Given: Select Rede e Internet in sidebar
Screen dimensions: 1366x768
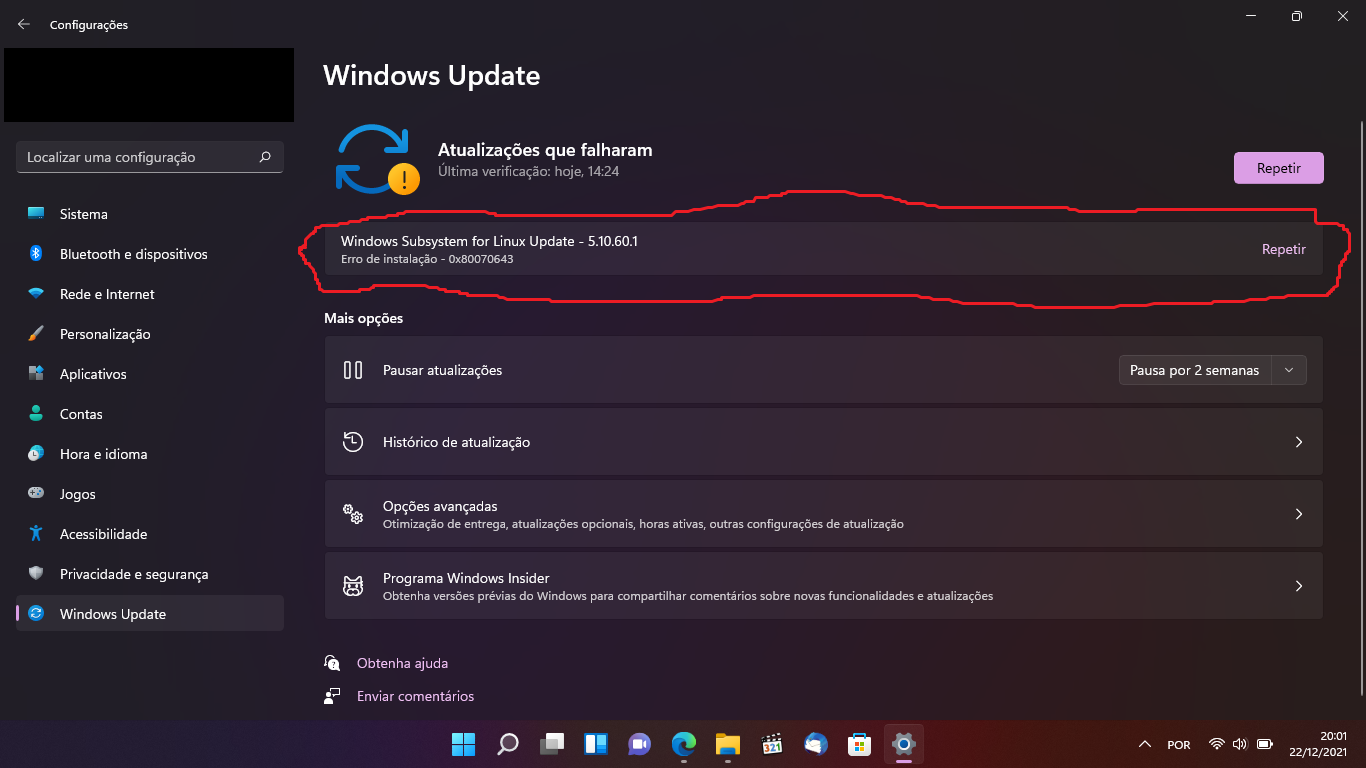Looking at the screenshot, I should [x=150, y=294].
